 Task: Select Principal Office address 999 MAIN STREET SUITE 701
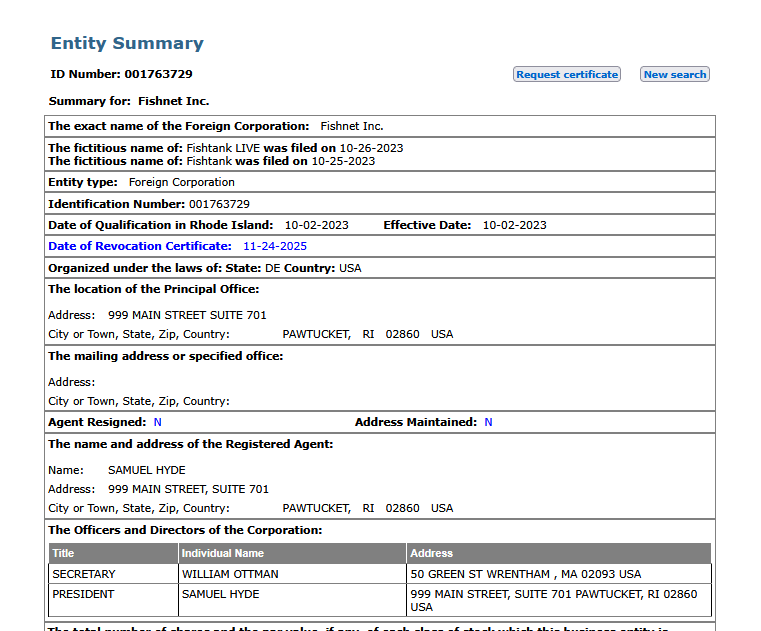(x=187, y=316)
